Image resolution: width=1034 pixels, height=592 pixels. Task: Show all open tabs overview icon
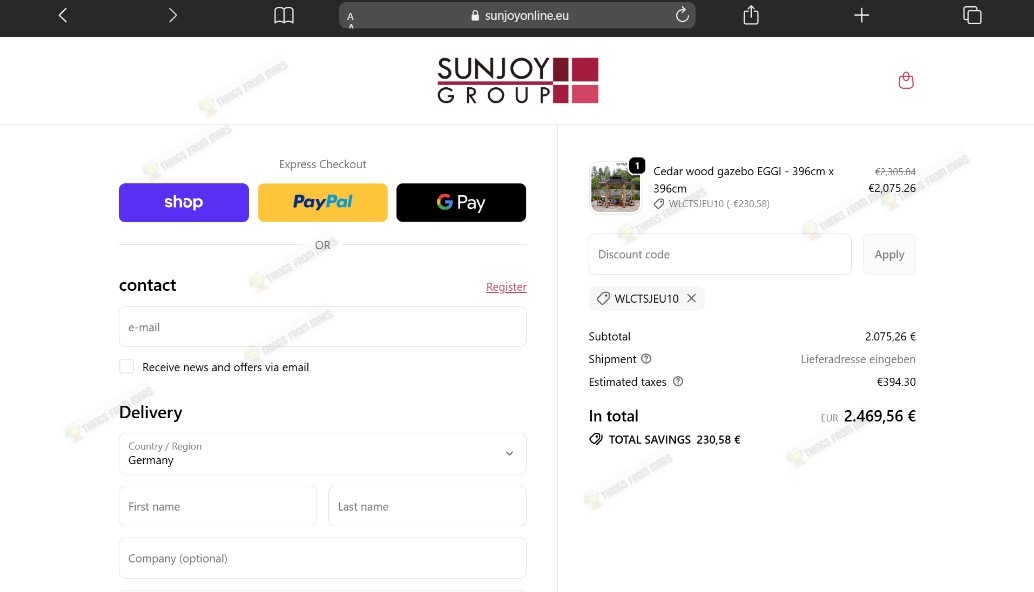pyautogui.click(x=972, y=15)
